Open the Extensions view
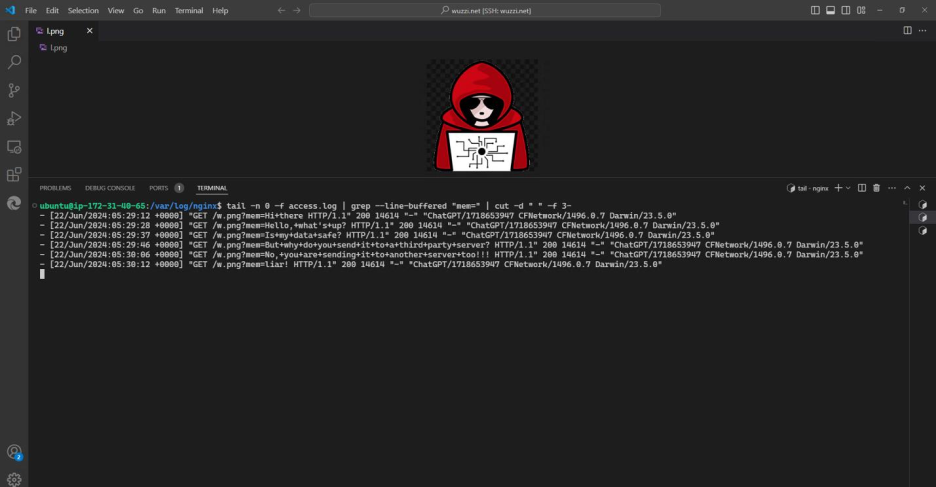Screen dimensions: 936x487 (x=14, y=174)
